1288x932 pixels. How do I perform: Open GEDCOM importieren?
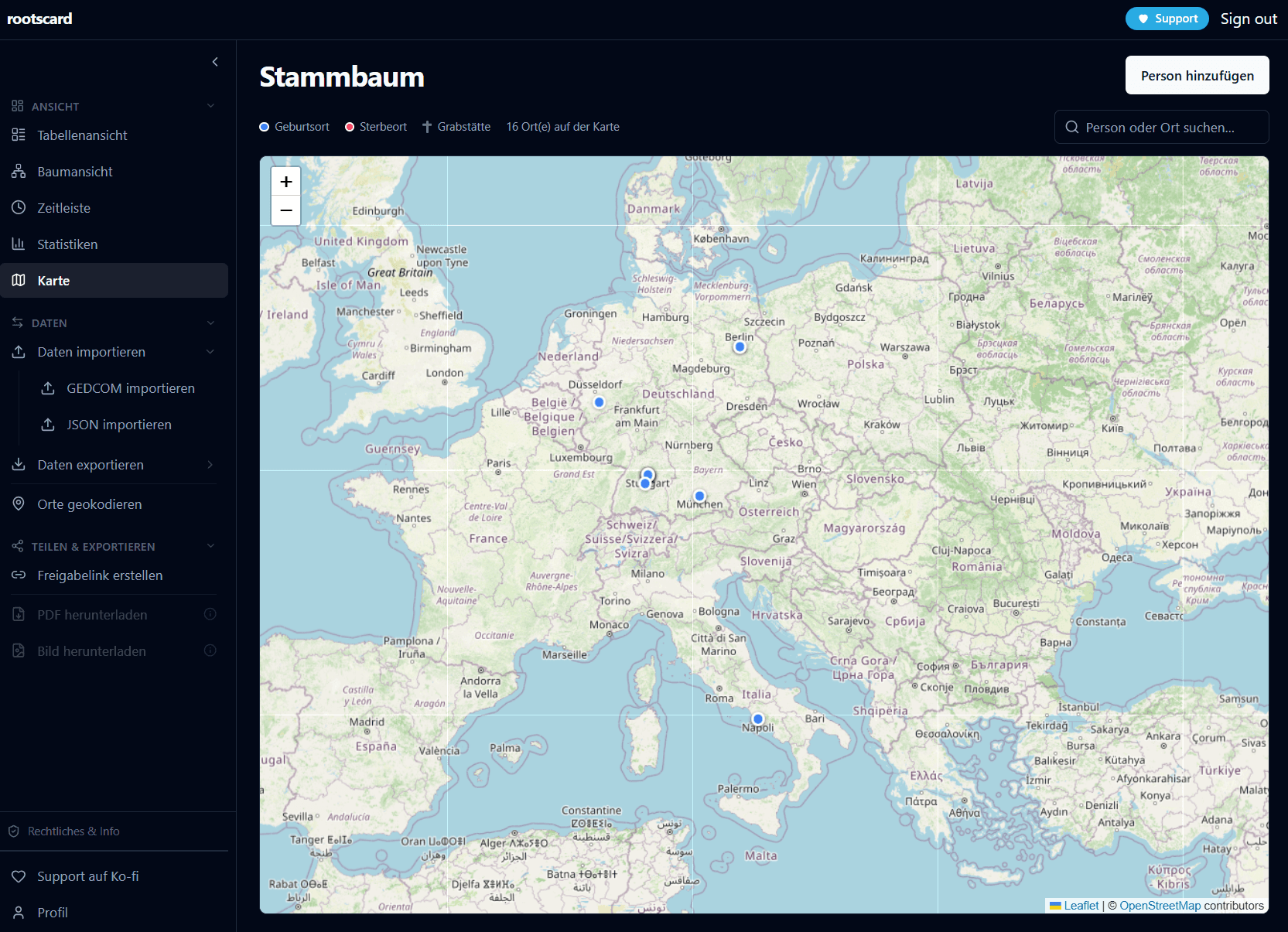click(130, 387)
